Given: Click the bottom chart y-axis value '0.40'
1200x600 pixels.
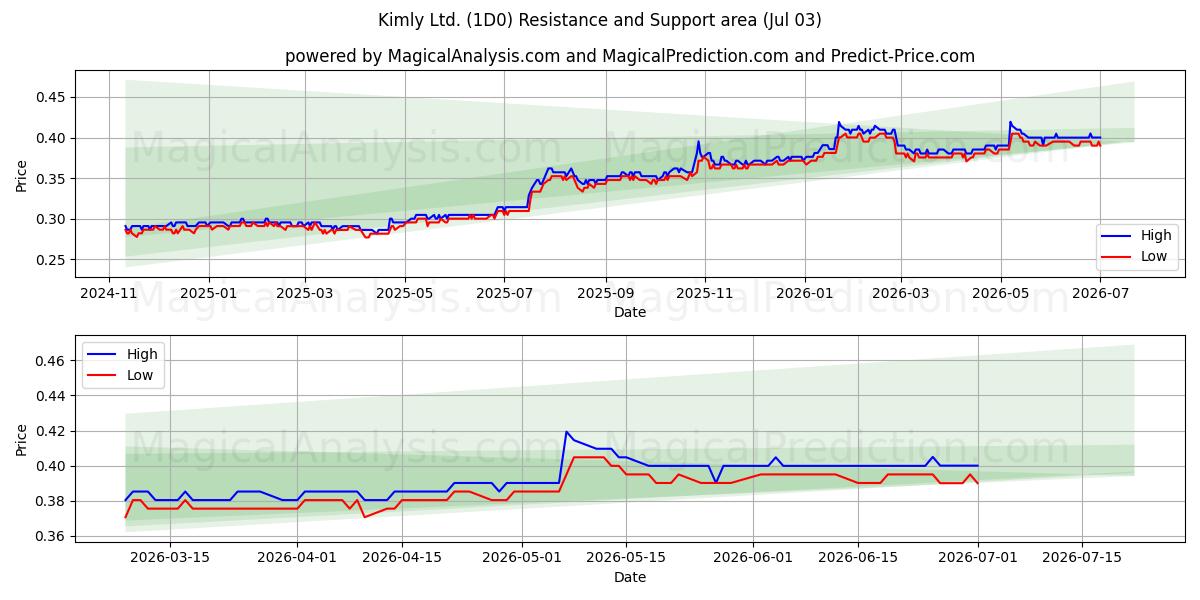Looking at the screenshot, I should pos(51,466).
